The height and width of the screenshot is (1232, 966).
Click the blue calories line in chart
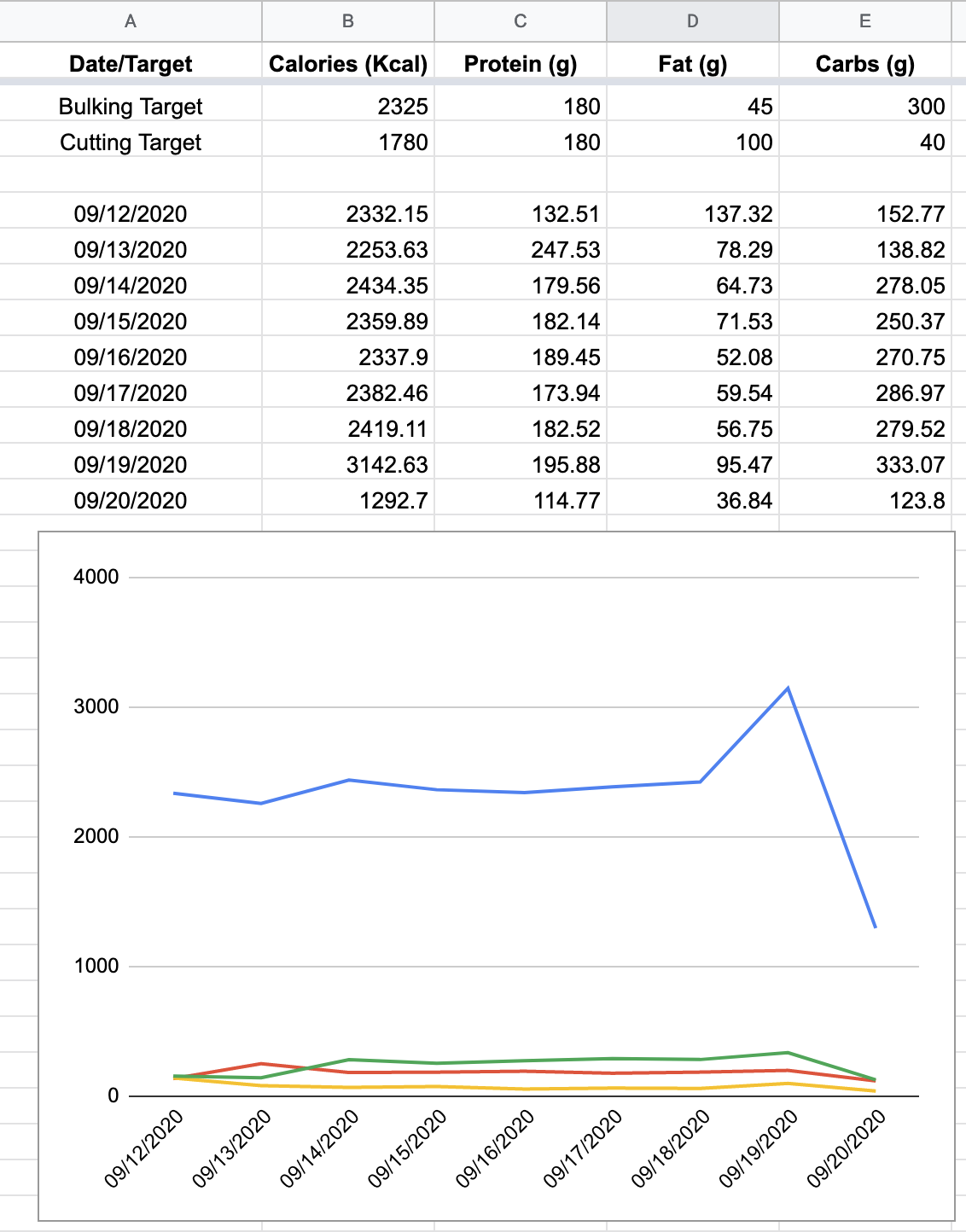point(524,793)
